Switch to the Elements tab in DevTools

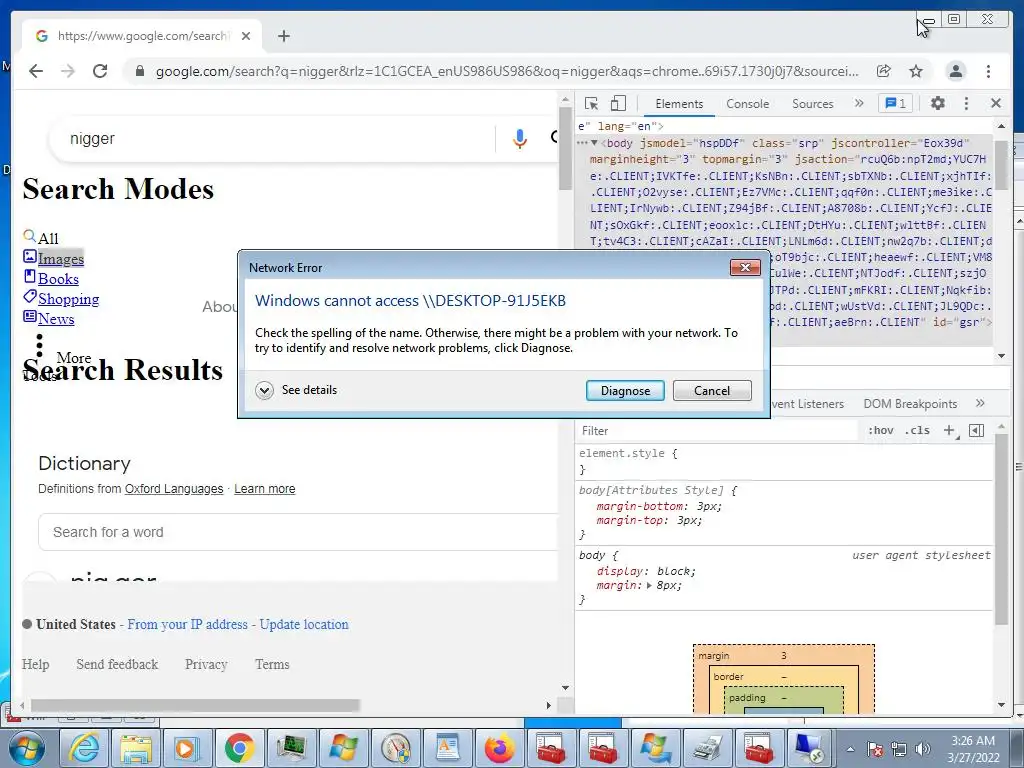pos(679,104)
